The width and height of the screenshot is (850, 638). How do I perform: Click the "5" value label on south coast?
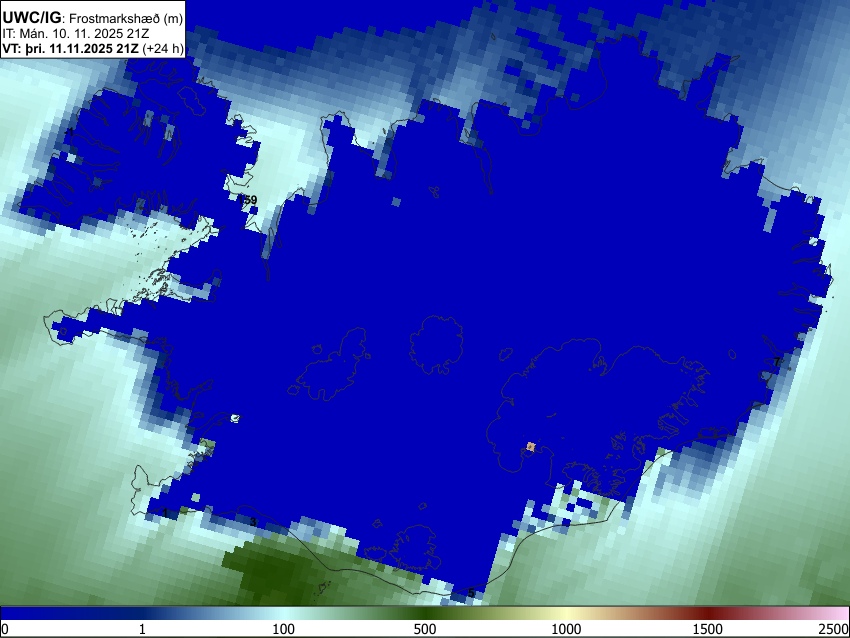pyautogui.click(x=471, y=592)
